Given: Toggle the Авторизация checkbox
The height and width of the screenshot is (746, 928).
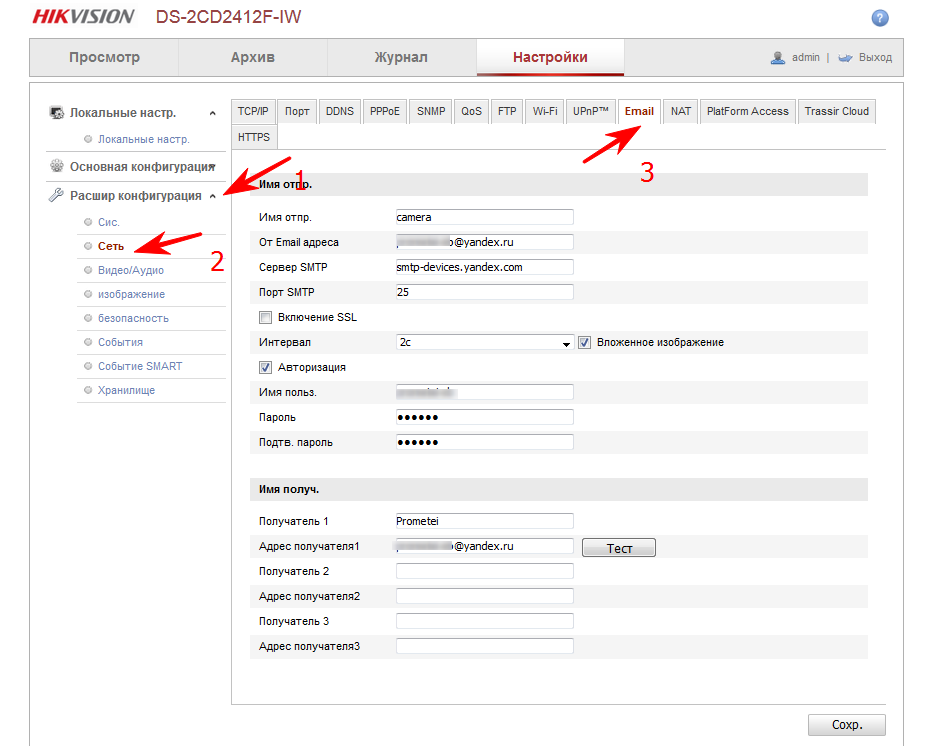Looking at the screenshot, I should click(x=265, y=367).
